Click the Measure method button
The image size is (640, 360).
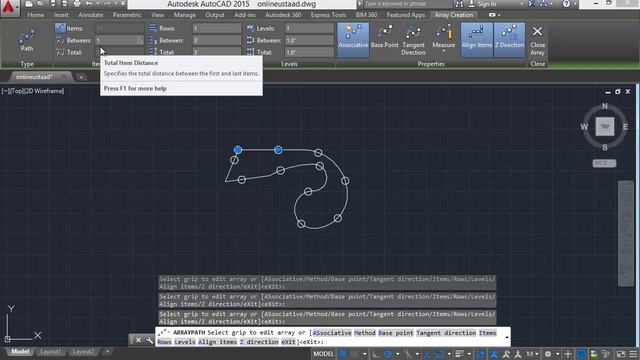[x=443, y=36]
